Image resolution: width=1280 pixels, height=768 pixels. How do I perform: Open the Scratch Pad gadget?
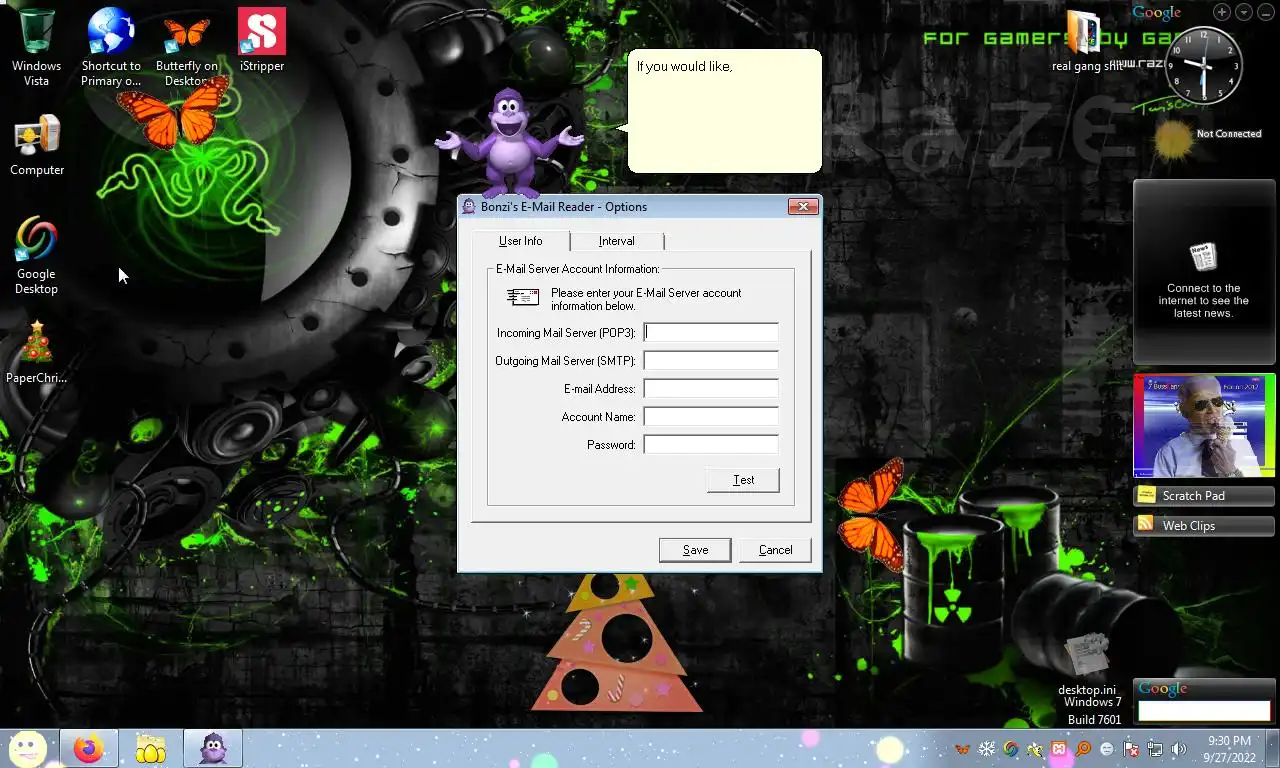click(1204, 496)
